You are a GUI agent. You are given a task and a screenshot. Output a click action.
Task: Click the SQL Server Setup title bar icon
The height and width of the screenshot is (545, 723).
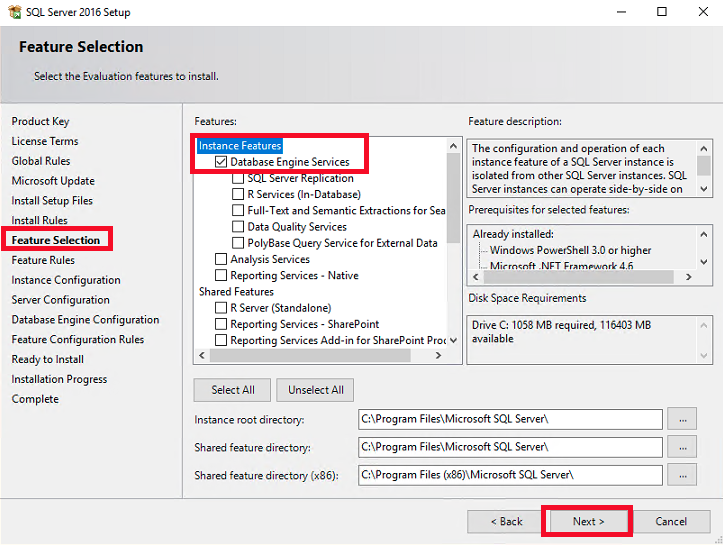tap(14, 12)
